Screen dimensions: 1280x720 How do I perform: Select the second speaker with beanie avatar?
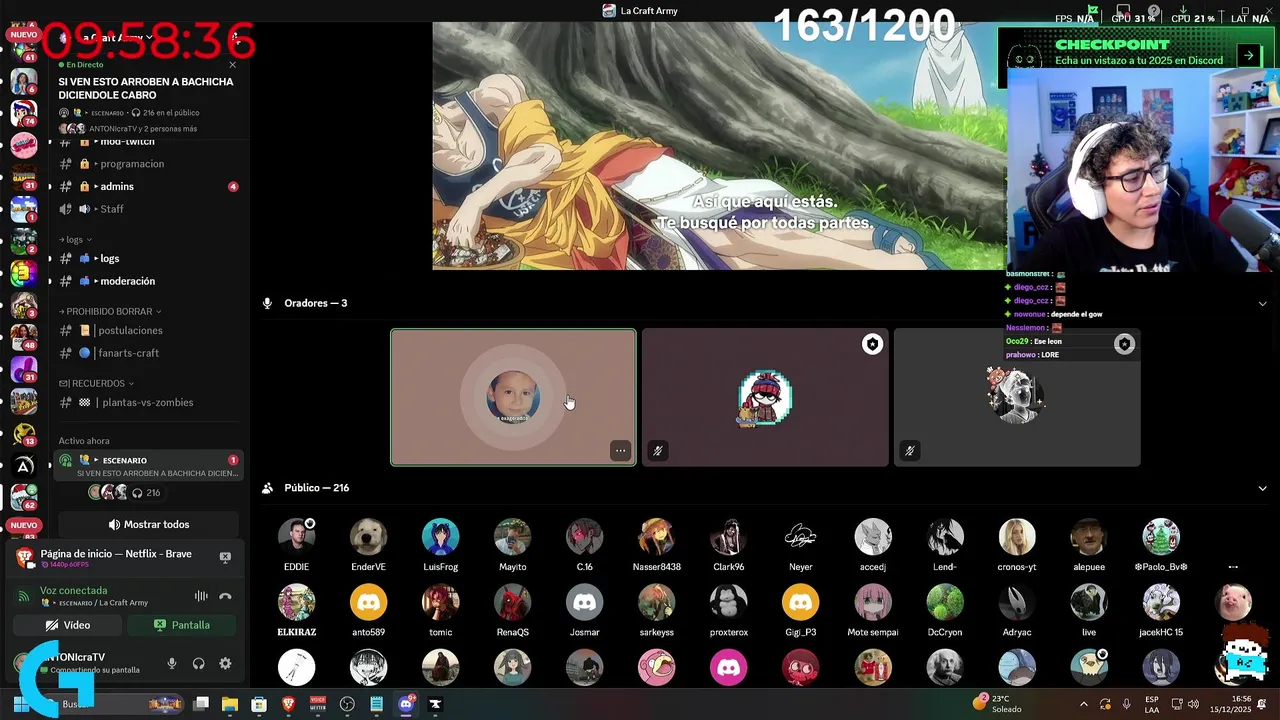[765, 398]
